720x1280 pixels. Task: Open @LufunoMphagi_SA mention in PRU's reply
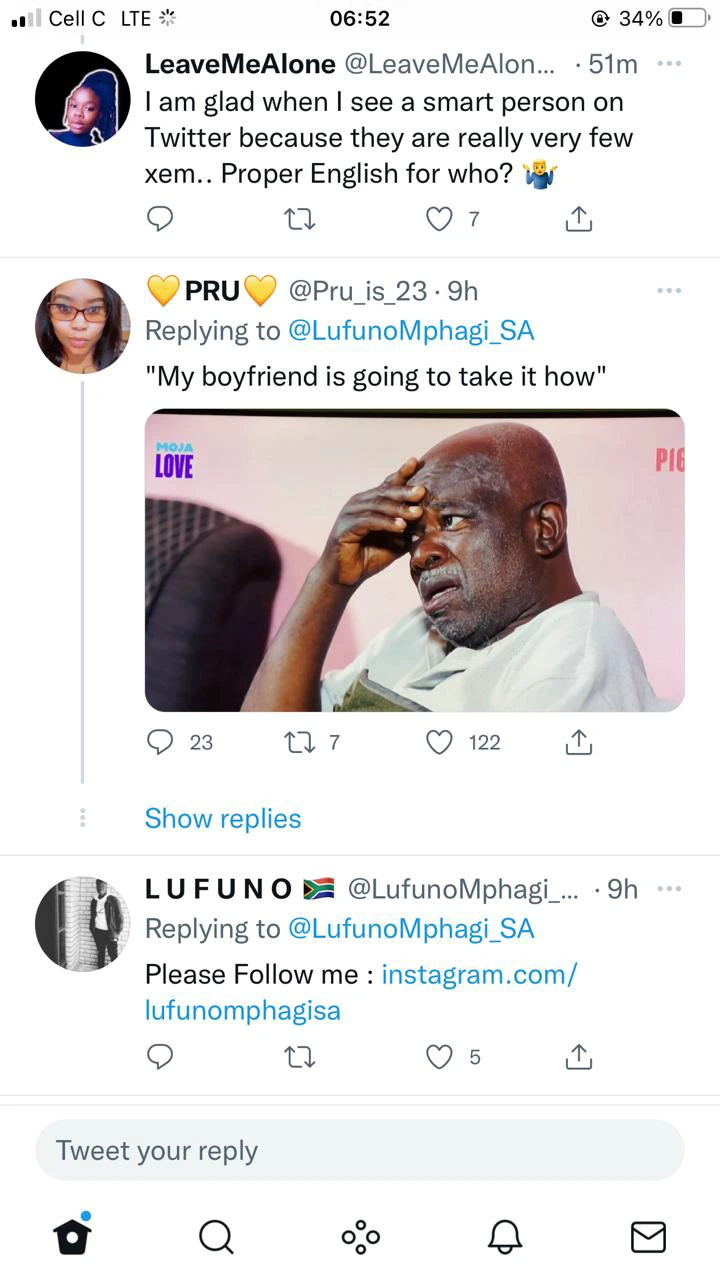pyautogui.click(x=411, y=331)
